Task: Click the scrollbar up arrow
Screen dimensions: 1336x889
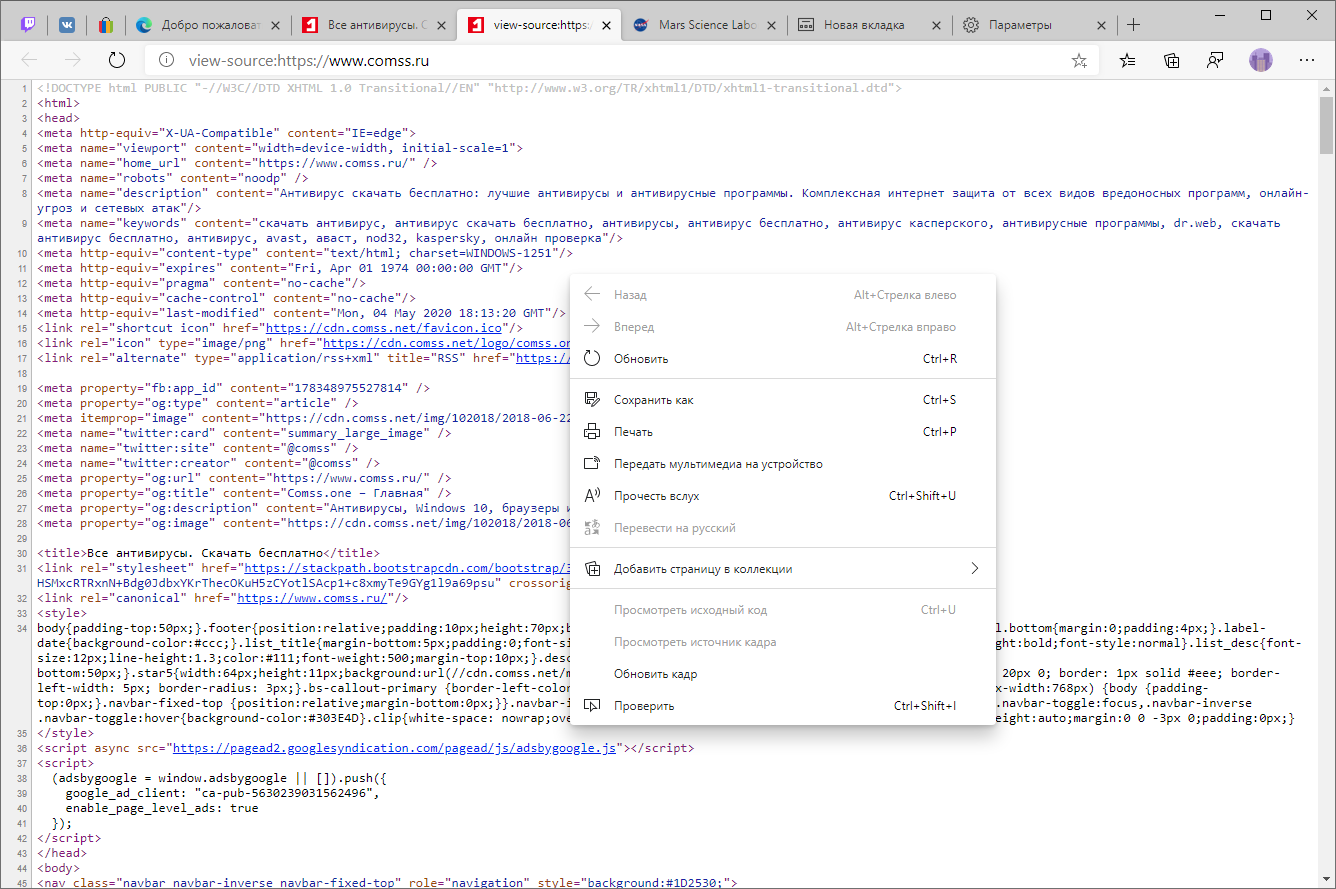Action: (1327, 87)
